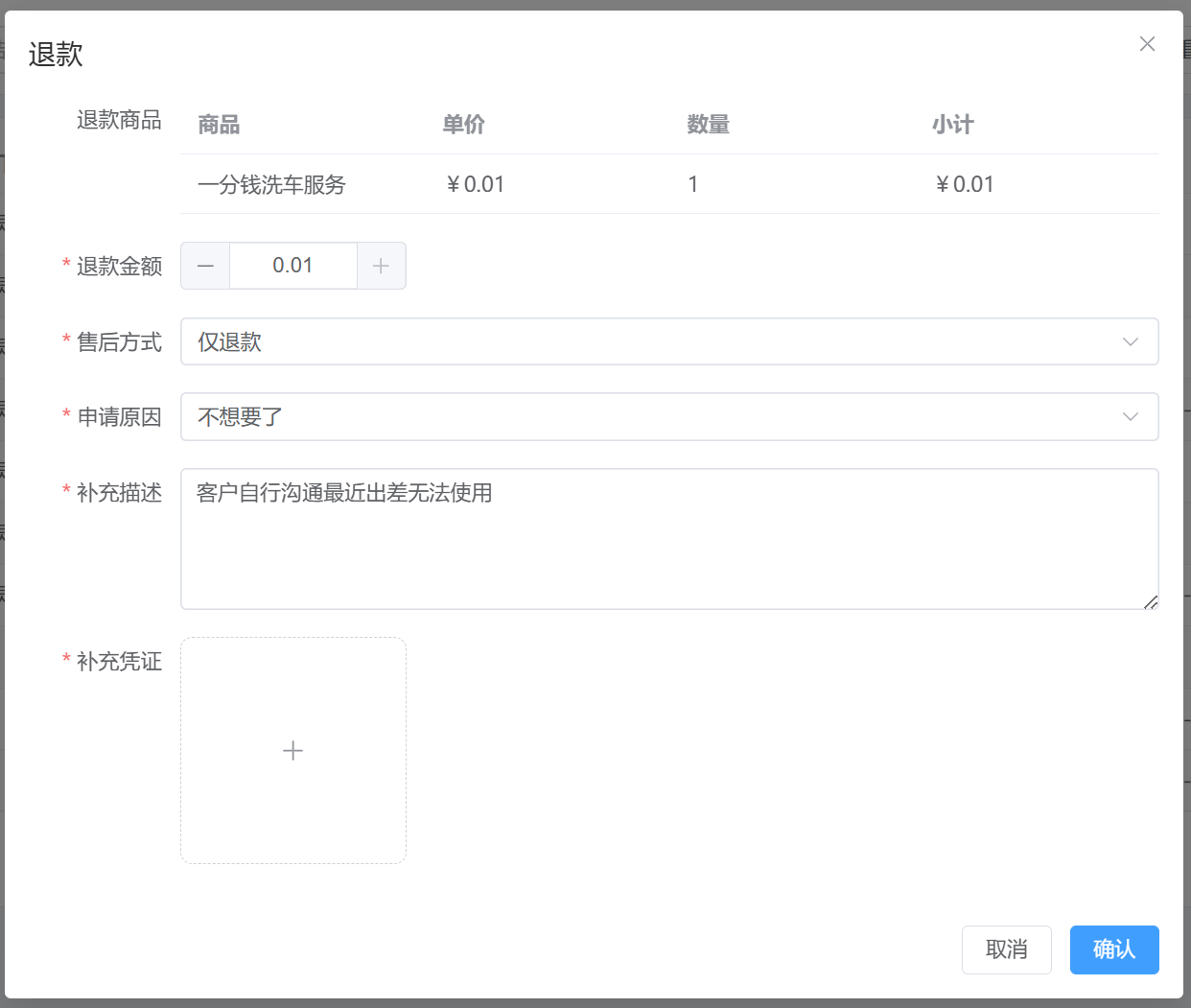Click the 补充凭证 field label

coord(119,662)
